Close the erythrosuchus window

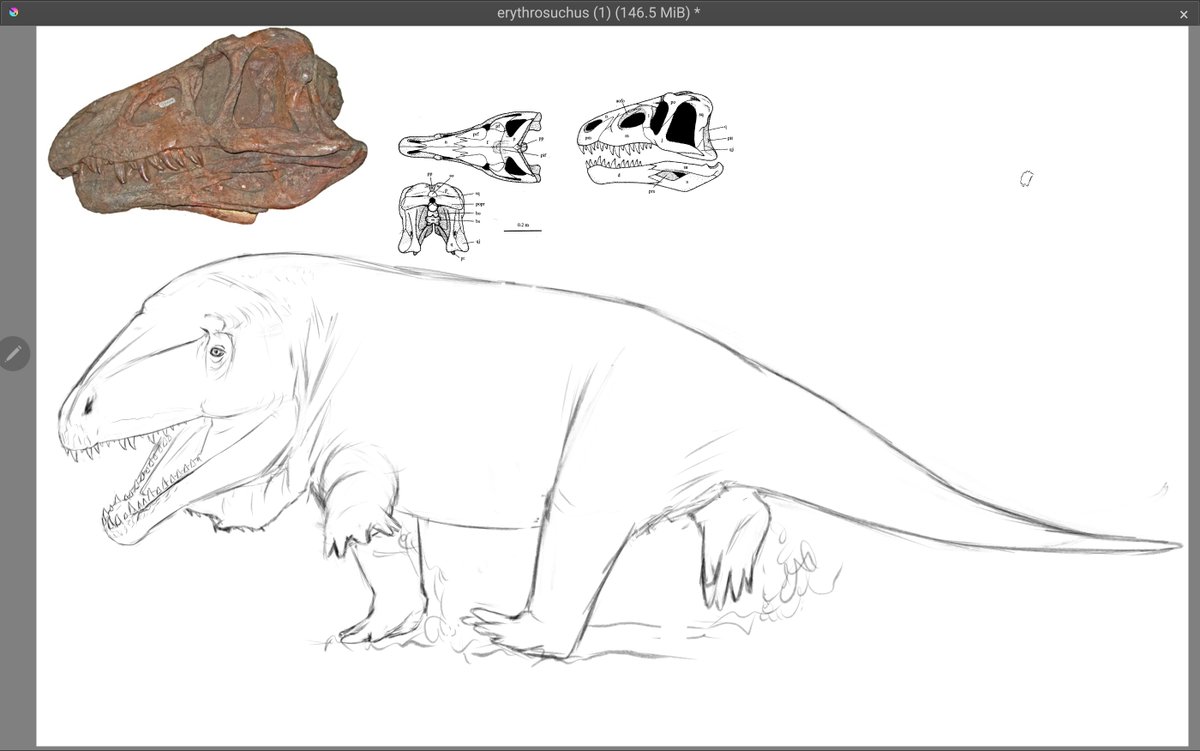click(1184, 13)
